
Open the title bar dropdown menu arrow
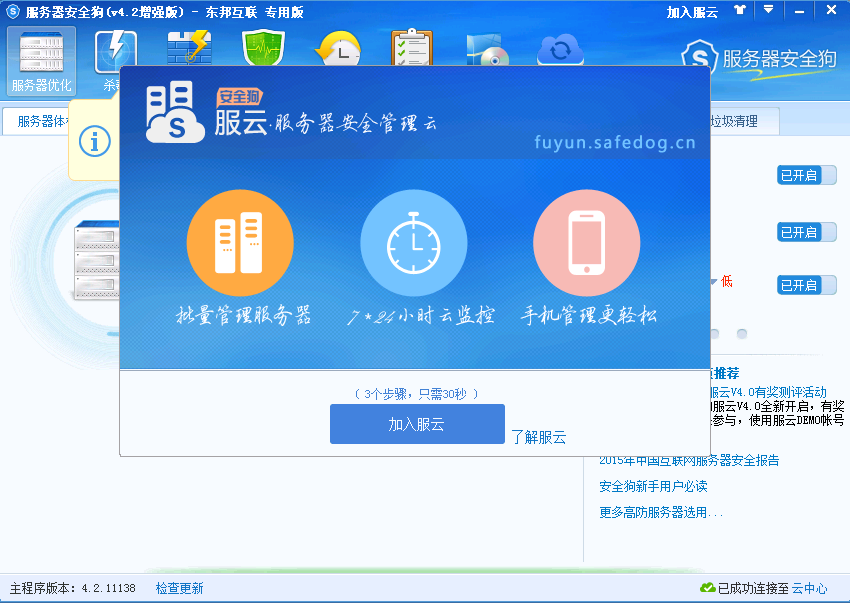pos(769,10)
